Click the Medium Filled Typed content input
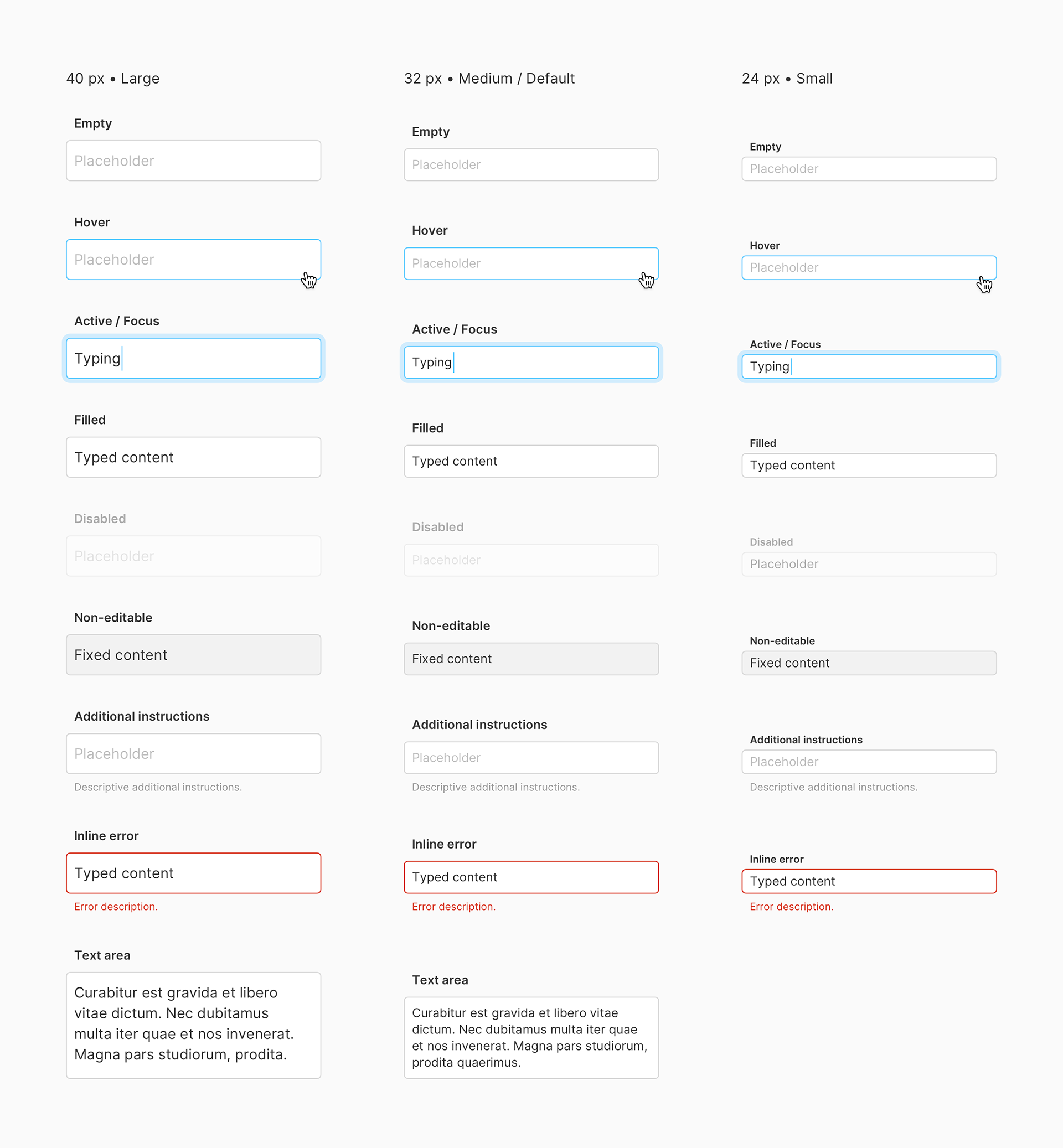Image resolution: width=1063 pixels, height=1148 pixels. pos(531,461)
